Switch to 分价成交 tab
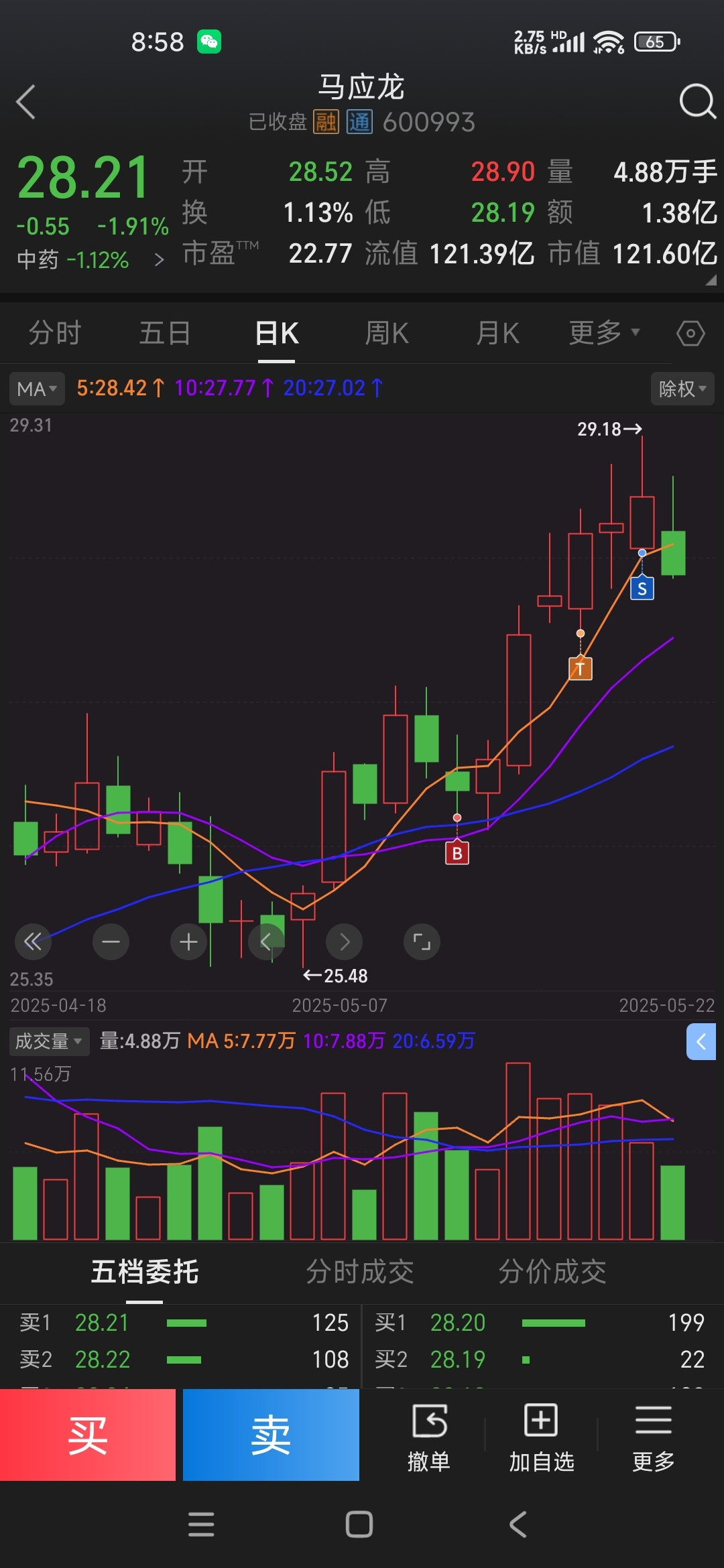The height and width of the screenshot is (1568, 724). 552,1272
